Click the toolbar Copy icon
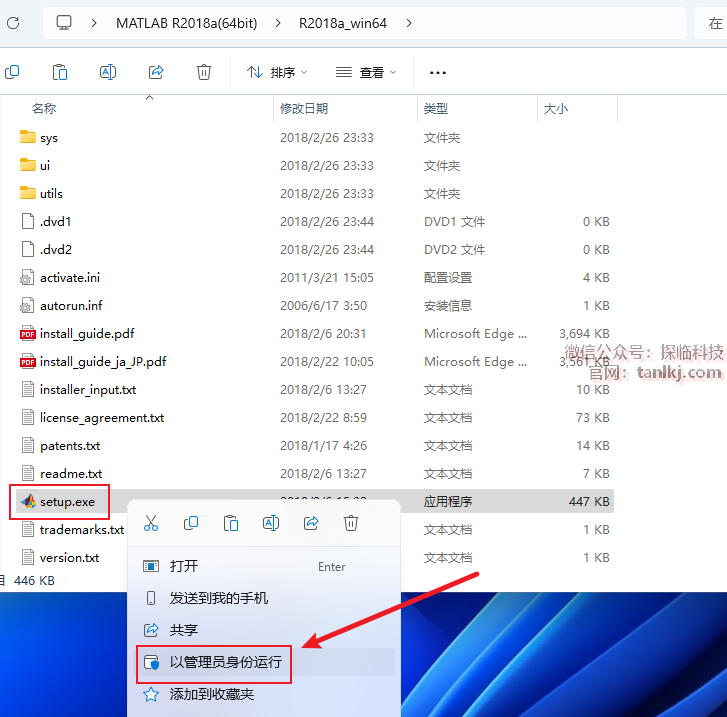This screenshot has width=727, height=717. 12,72
